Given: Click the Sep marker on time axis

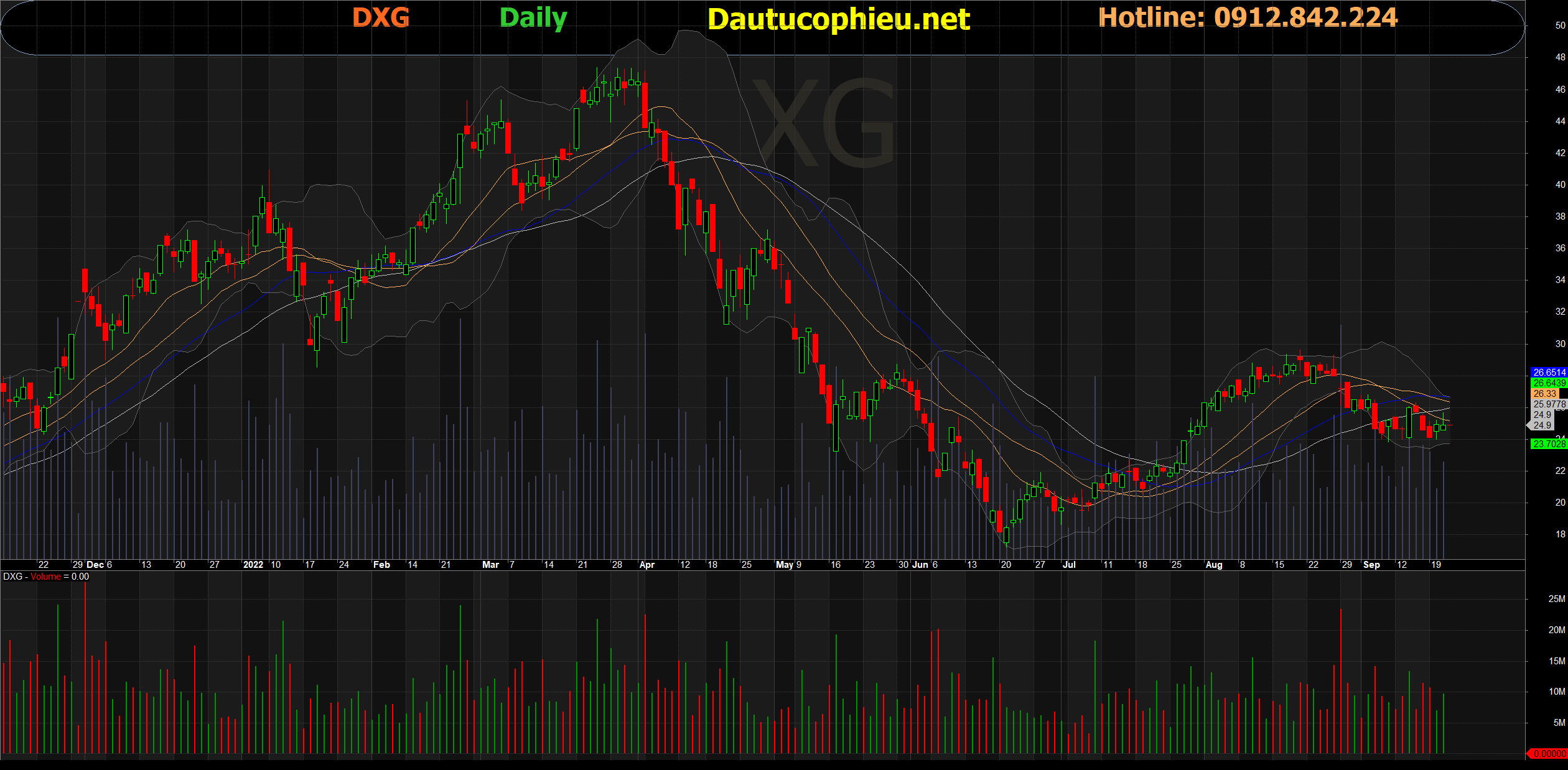Looking at the screenshot, I should pos(1371,565).
